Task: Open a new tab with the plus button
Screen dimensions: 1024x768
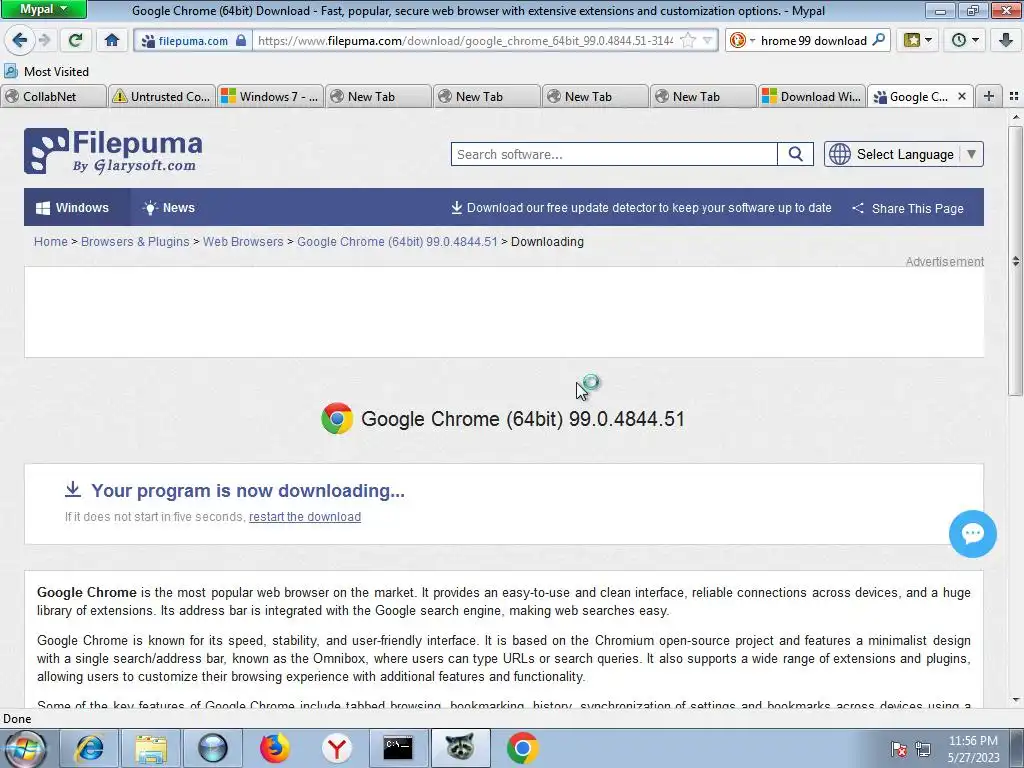Action: [989, 97]
